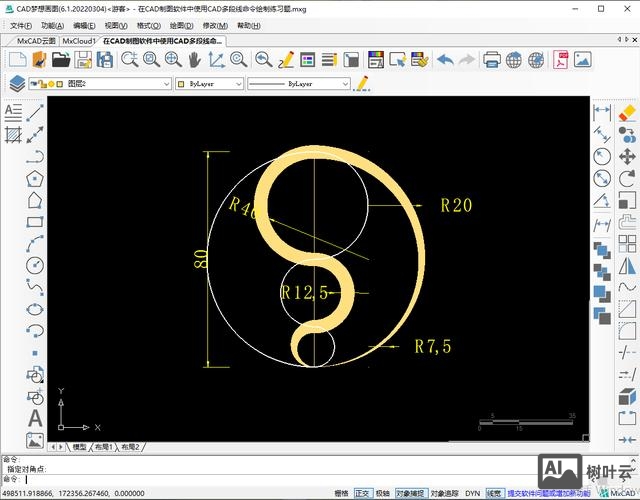The height and width of the screenshot is (500, 640).
Task: Export drawing with the PDF icon
Action: point(562,60)
